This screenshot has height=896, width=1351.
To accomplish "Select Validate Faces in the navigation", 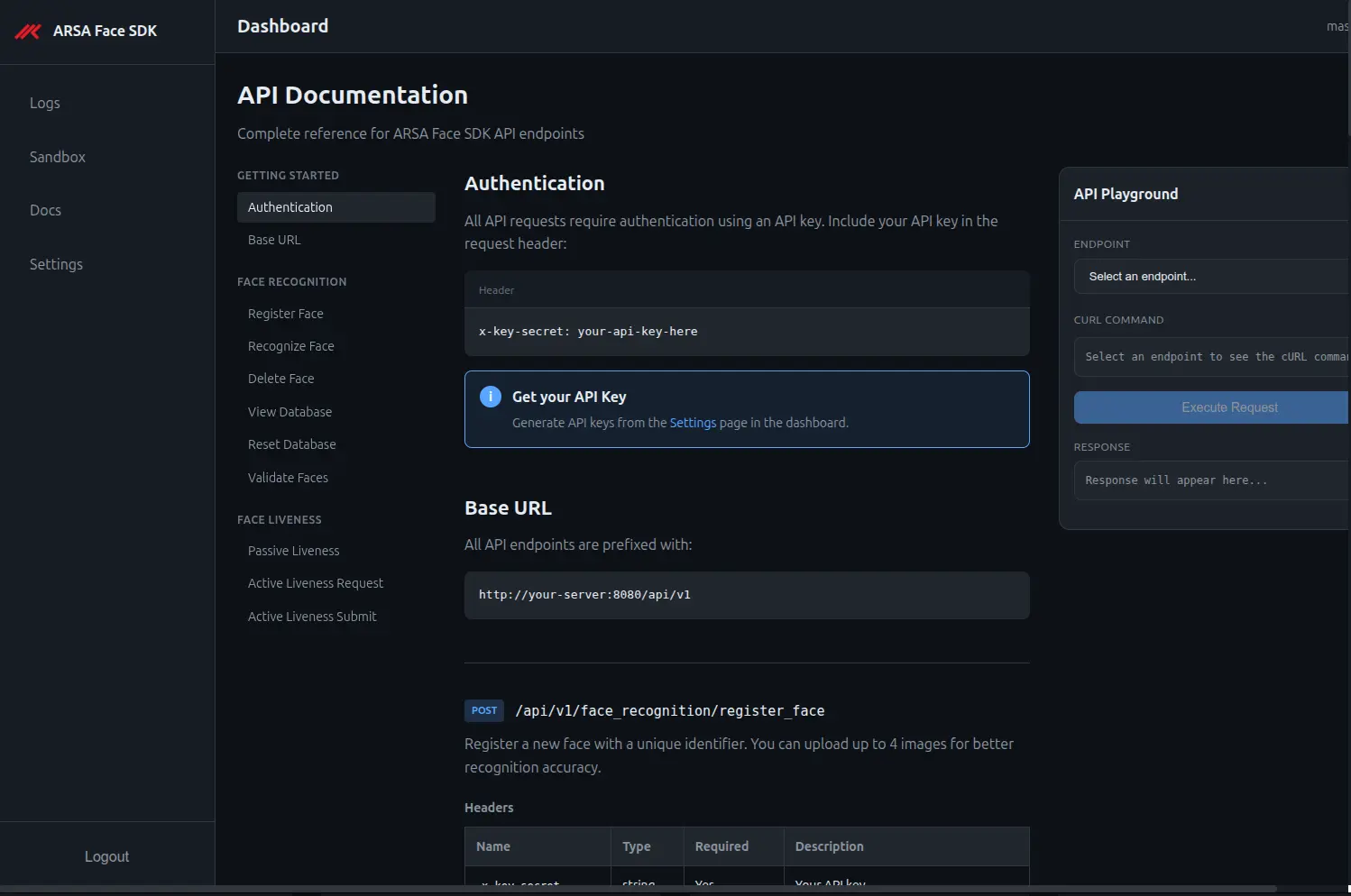I will point(288,477).
